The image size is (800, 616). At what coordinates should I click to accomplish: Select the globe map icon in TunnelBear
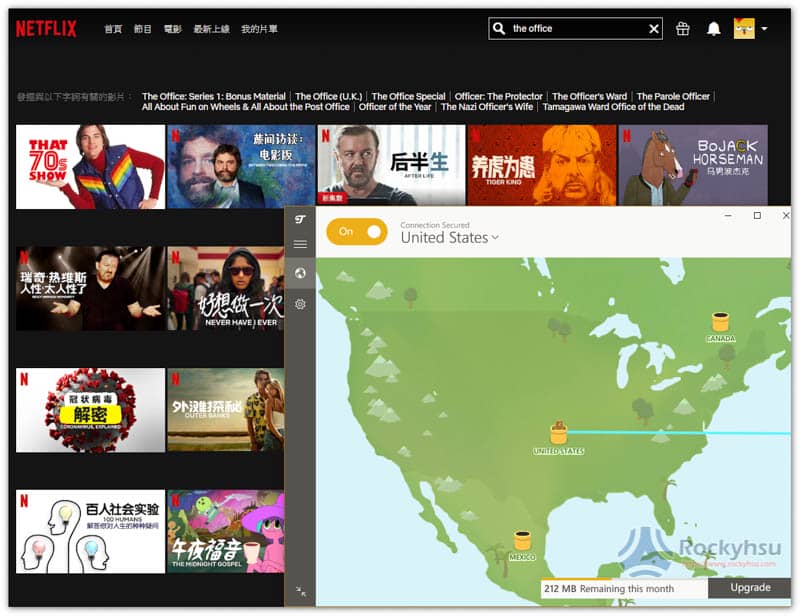(x=300, y=273)
